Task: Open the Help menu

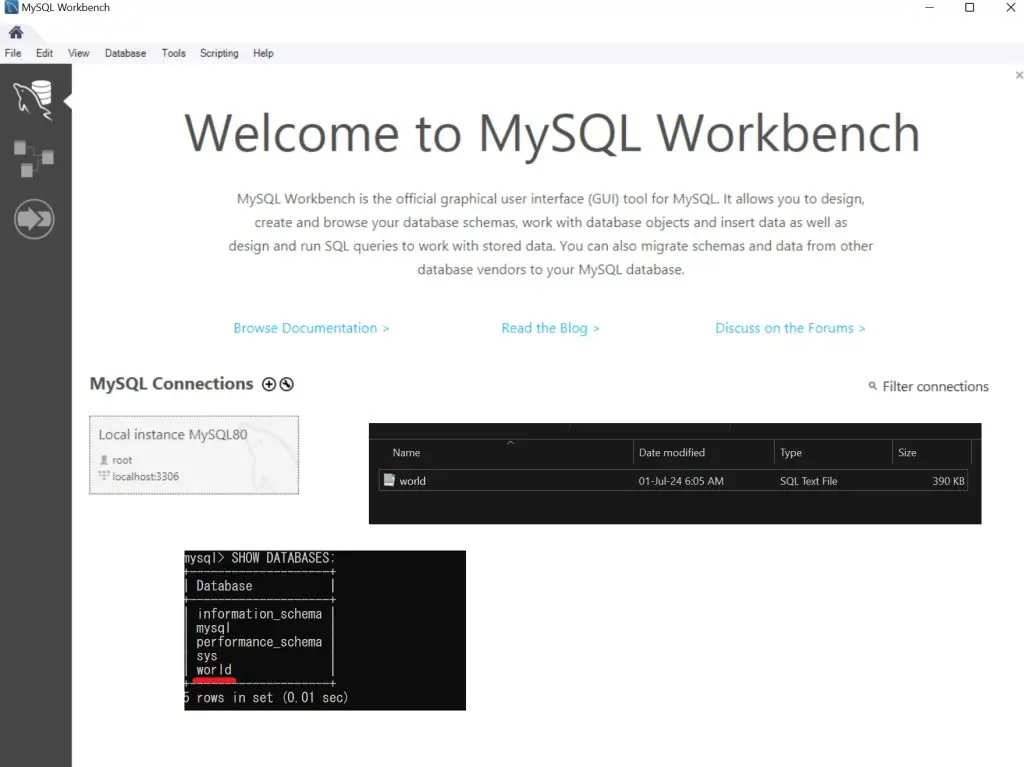Action: click(263, 53)
